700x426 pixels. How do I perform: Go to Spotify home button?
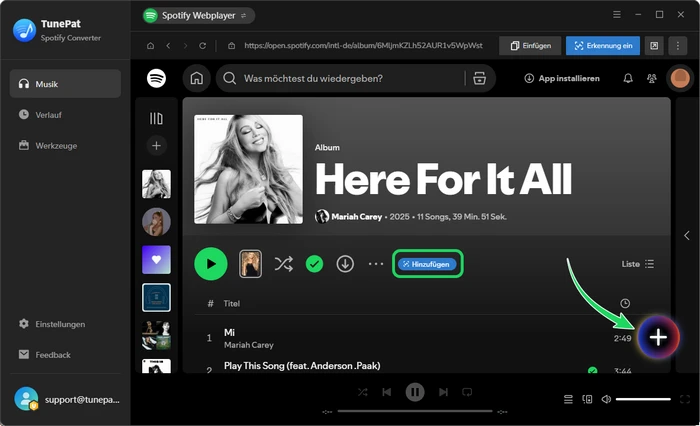coord(196,78)
